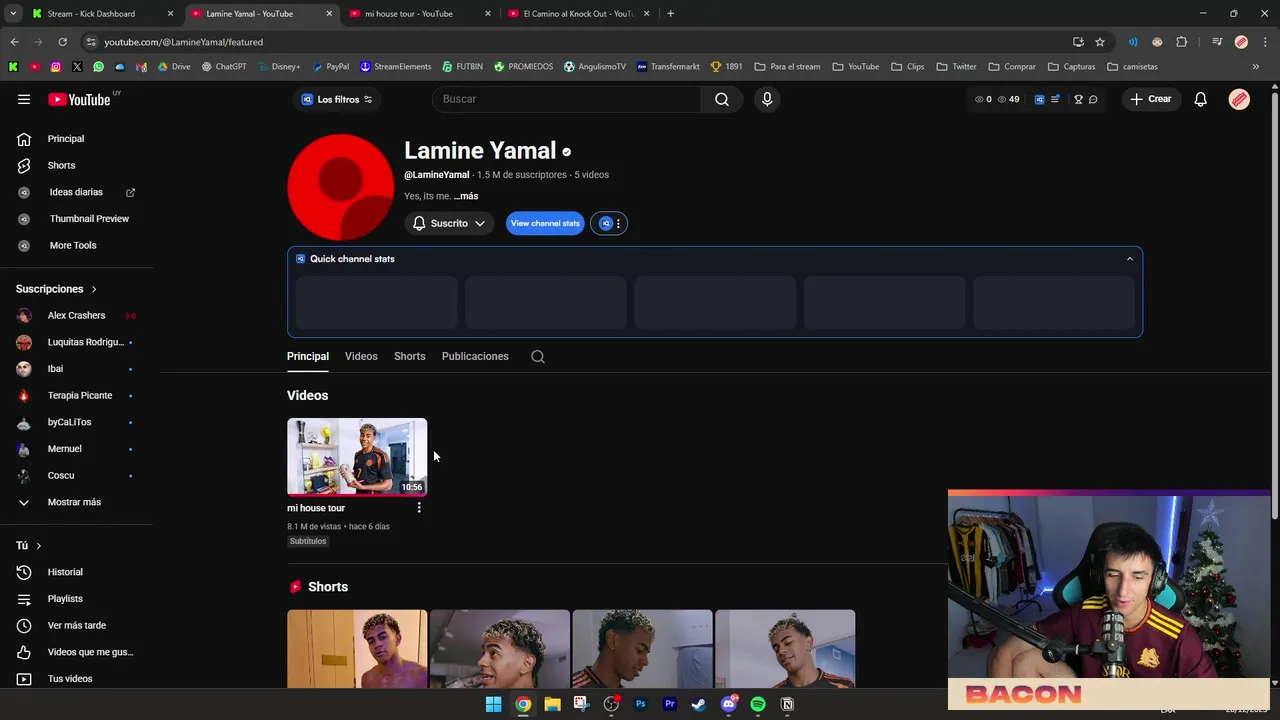Expand Suscripciones section arrow
Viewport: 1280px width, 720px height.
[x=94, y=289]
